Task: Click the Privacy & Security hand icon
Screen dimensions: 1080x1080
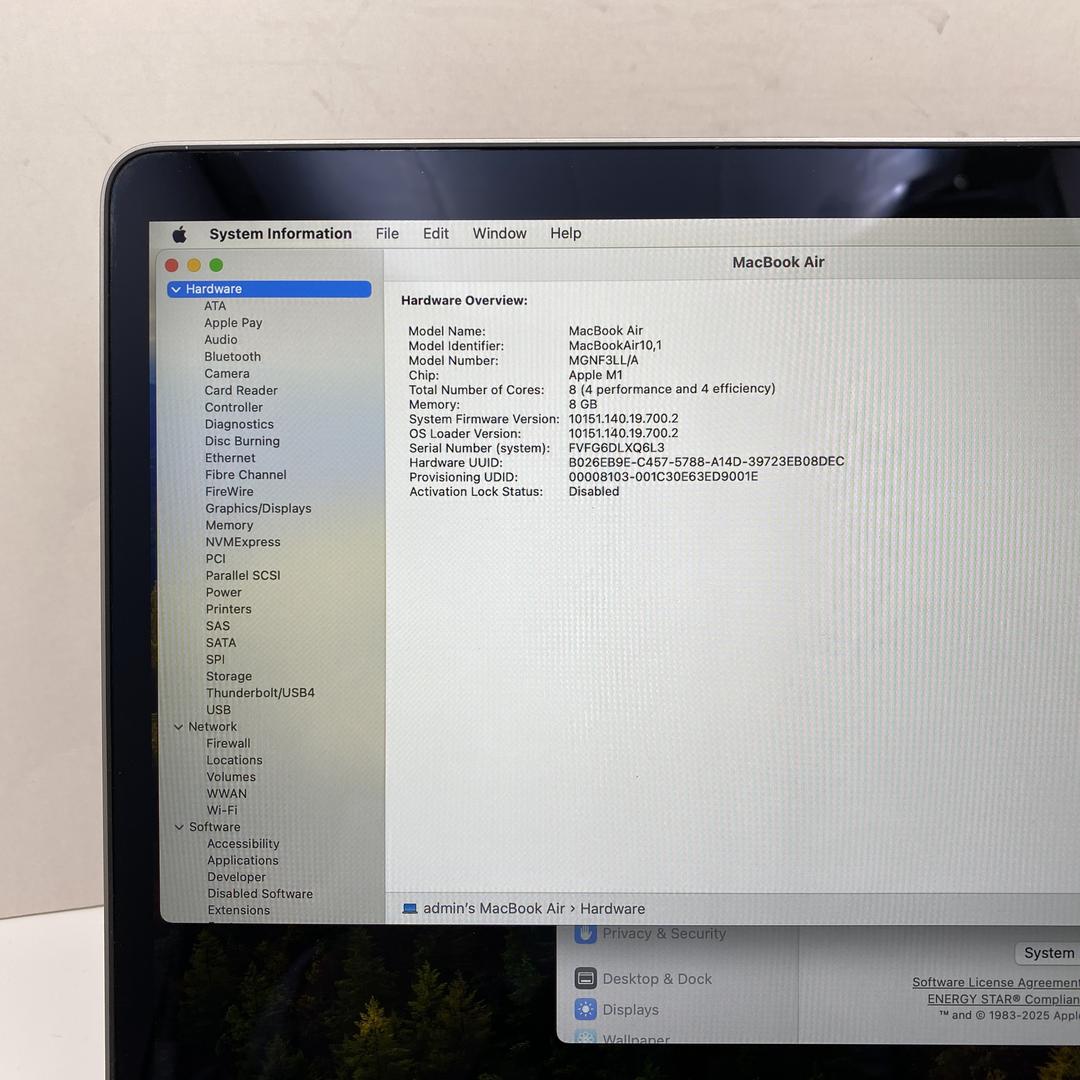Action: click(x=586, y=934)
